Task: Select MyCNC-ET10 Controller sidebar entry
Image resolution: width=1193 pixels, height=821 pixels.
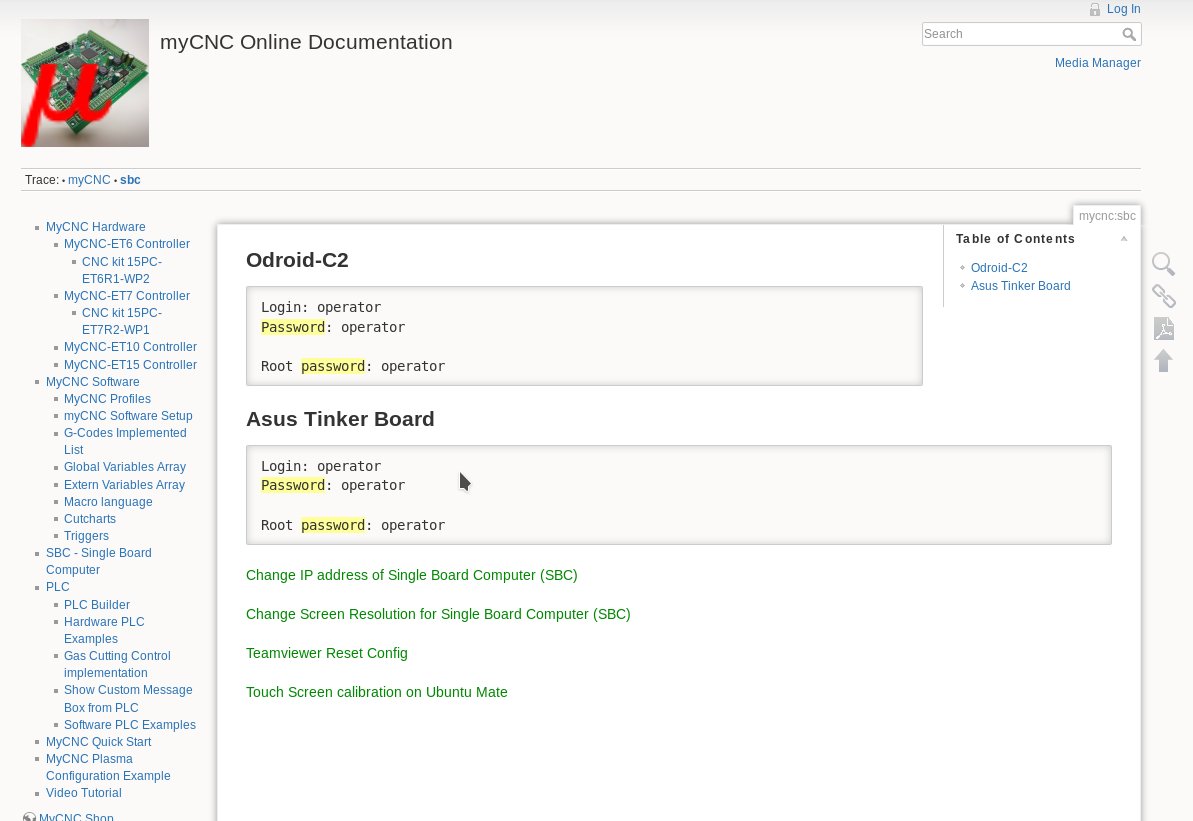Action: pyautogui.click(x=130, y=347)
